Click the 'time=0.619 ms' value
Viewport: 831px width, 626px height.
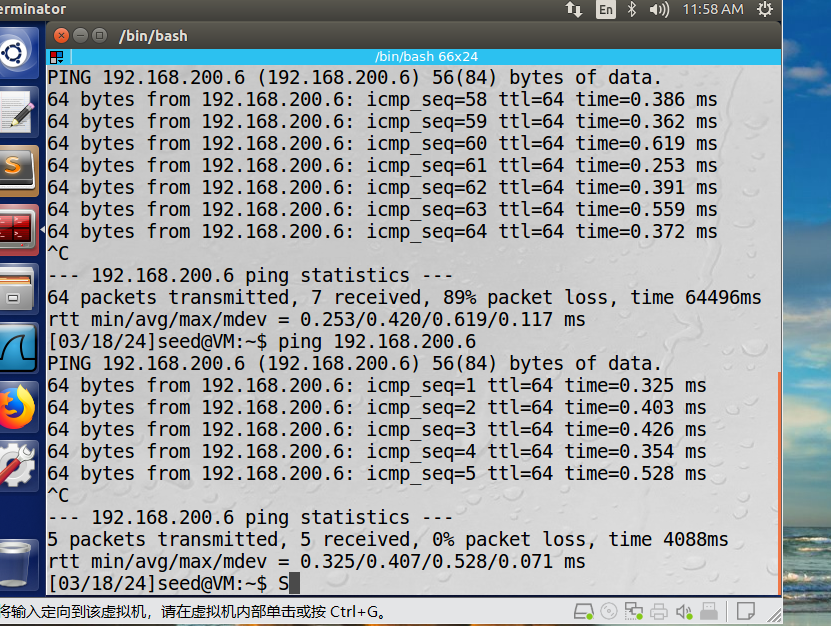coord(647,144)
